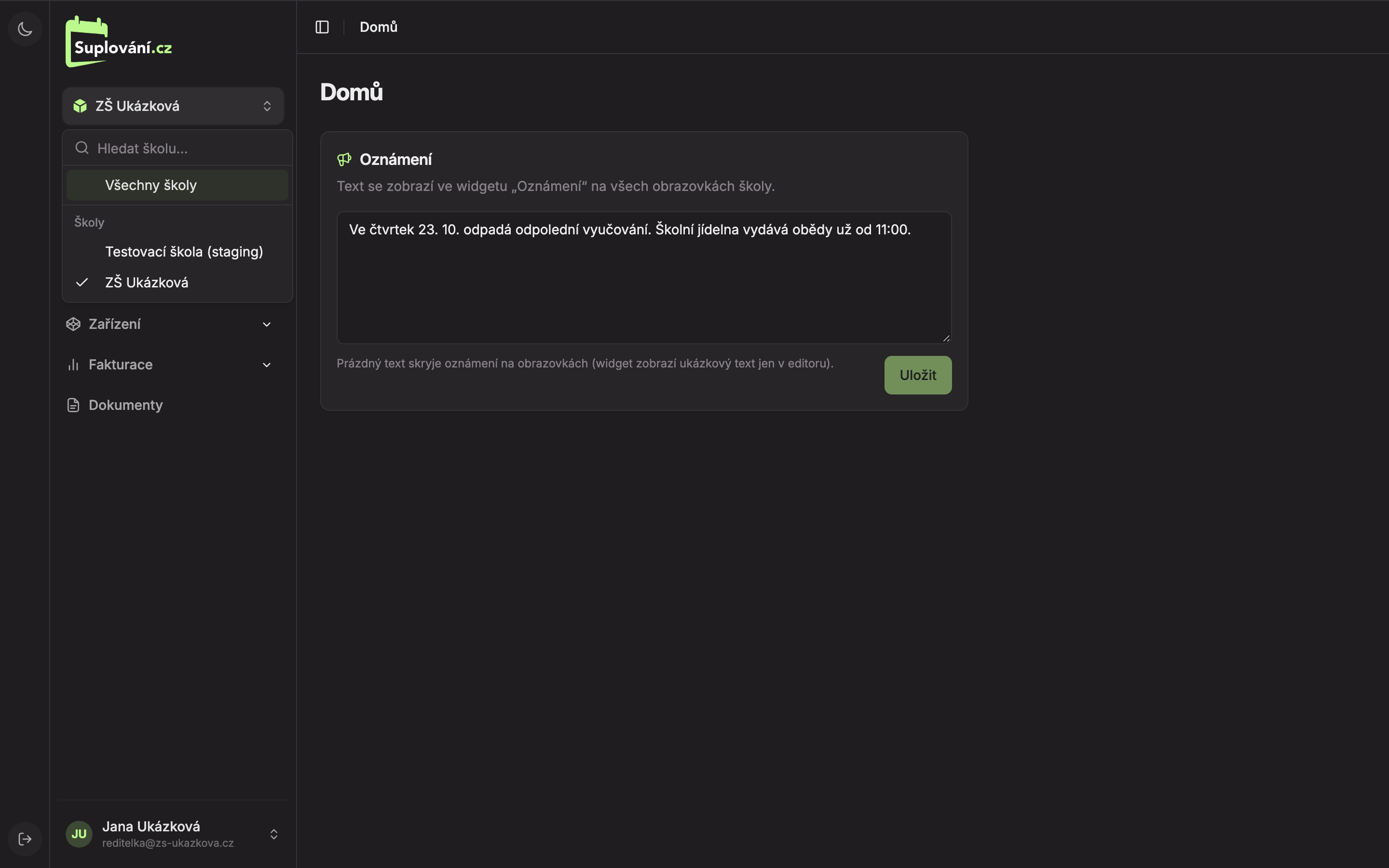
Task: Click the reditelka@zs-ukazkova.cz email text
Action: (168, 843)
